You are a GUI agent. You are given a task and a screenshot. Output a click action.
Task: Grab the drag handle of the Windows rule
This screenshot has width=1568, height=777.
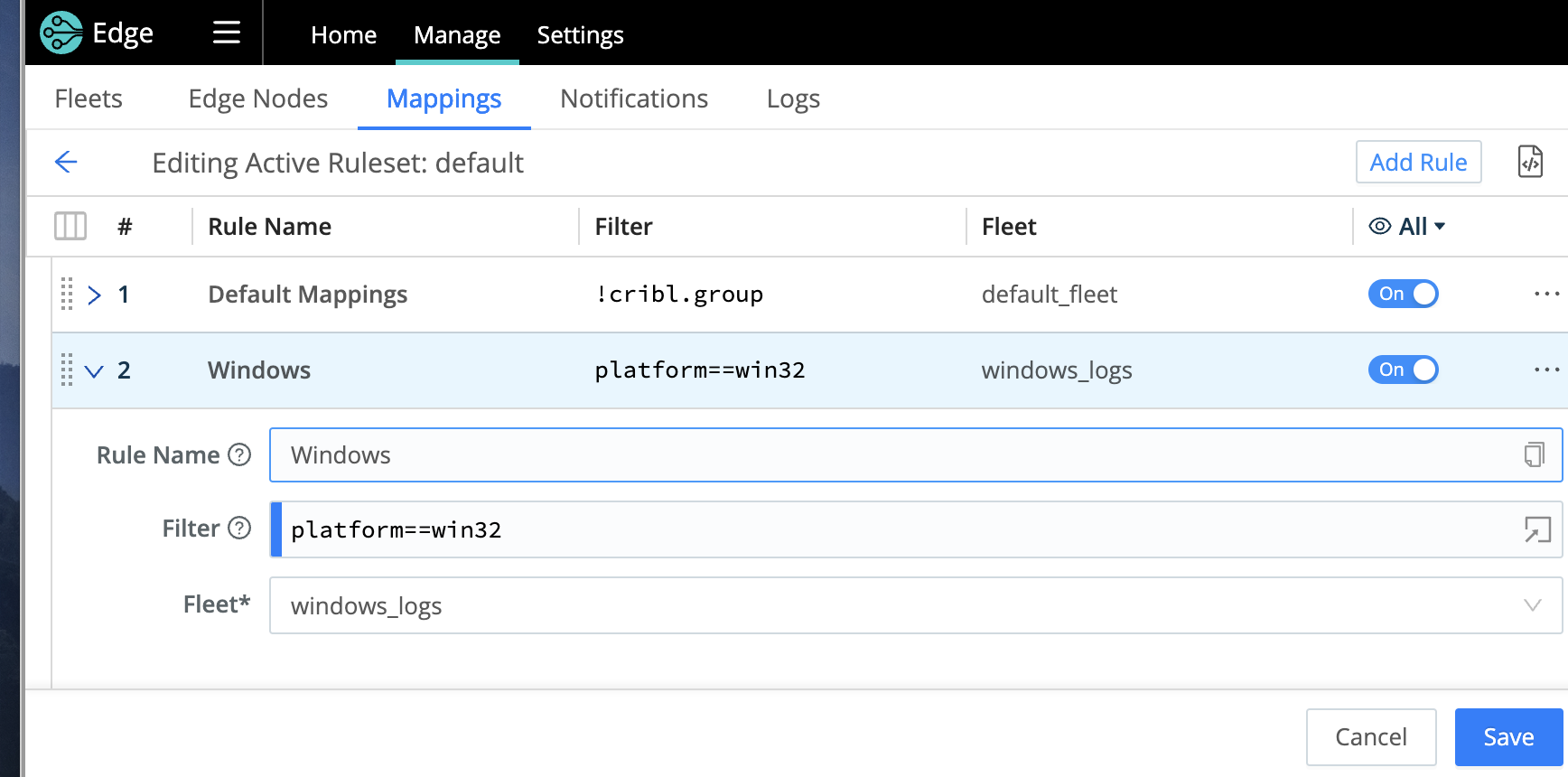click(67, 370)
